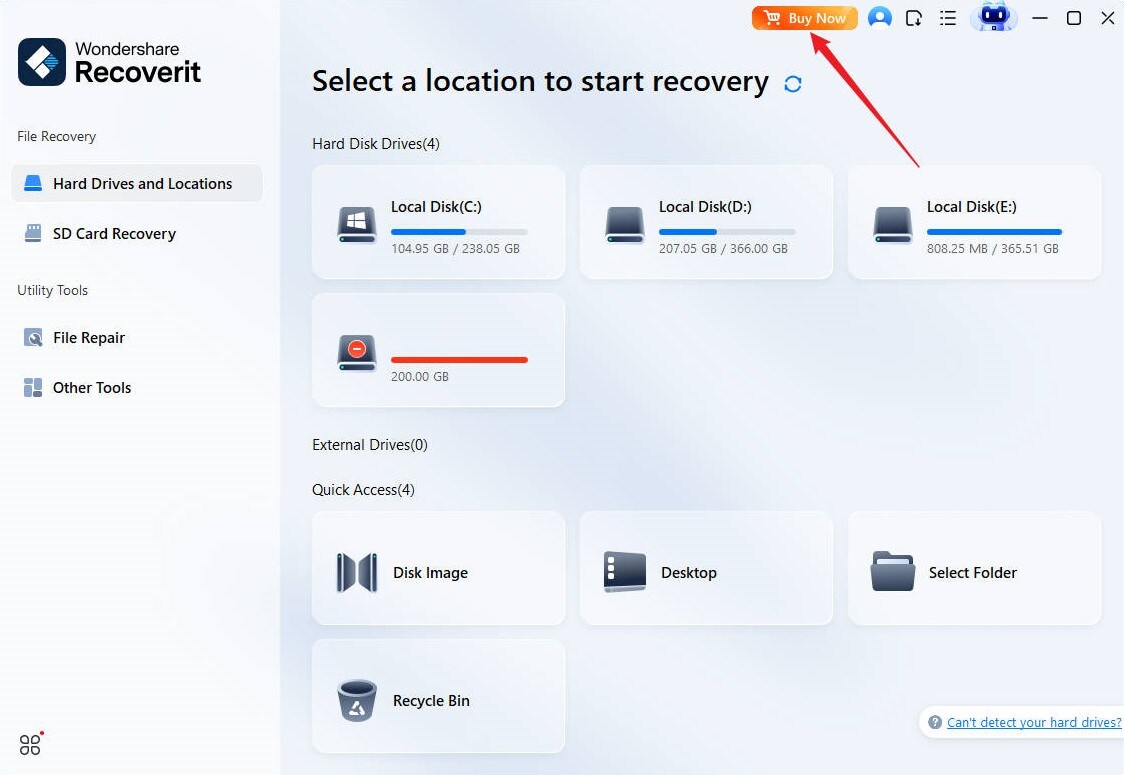Select the File Repair tool icon
Screen dimensions: 1124x775
(32, 337)
